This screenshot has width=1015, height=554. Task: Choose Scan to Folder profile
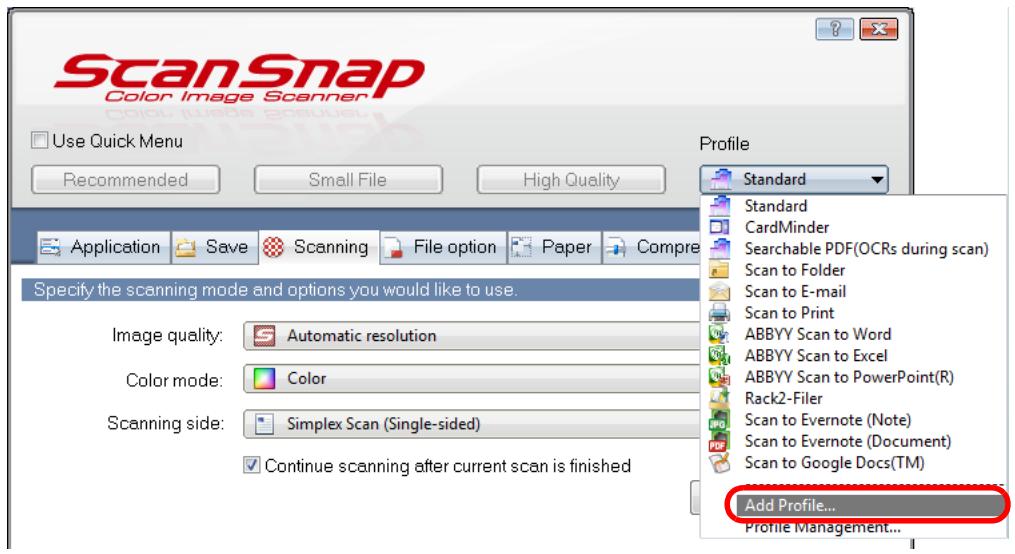(x=794, y=270)
